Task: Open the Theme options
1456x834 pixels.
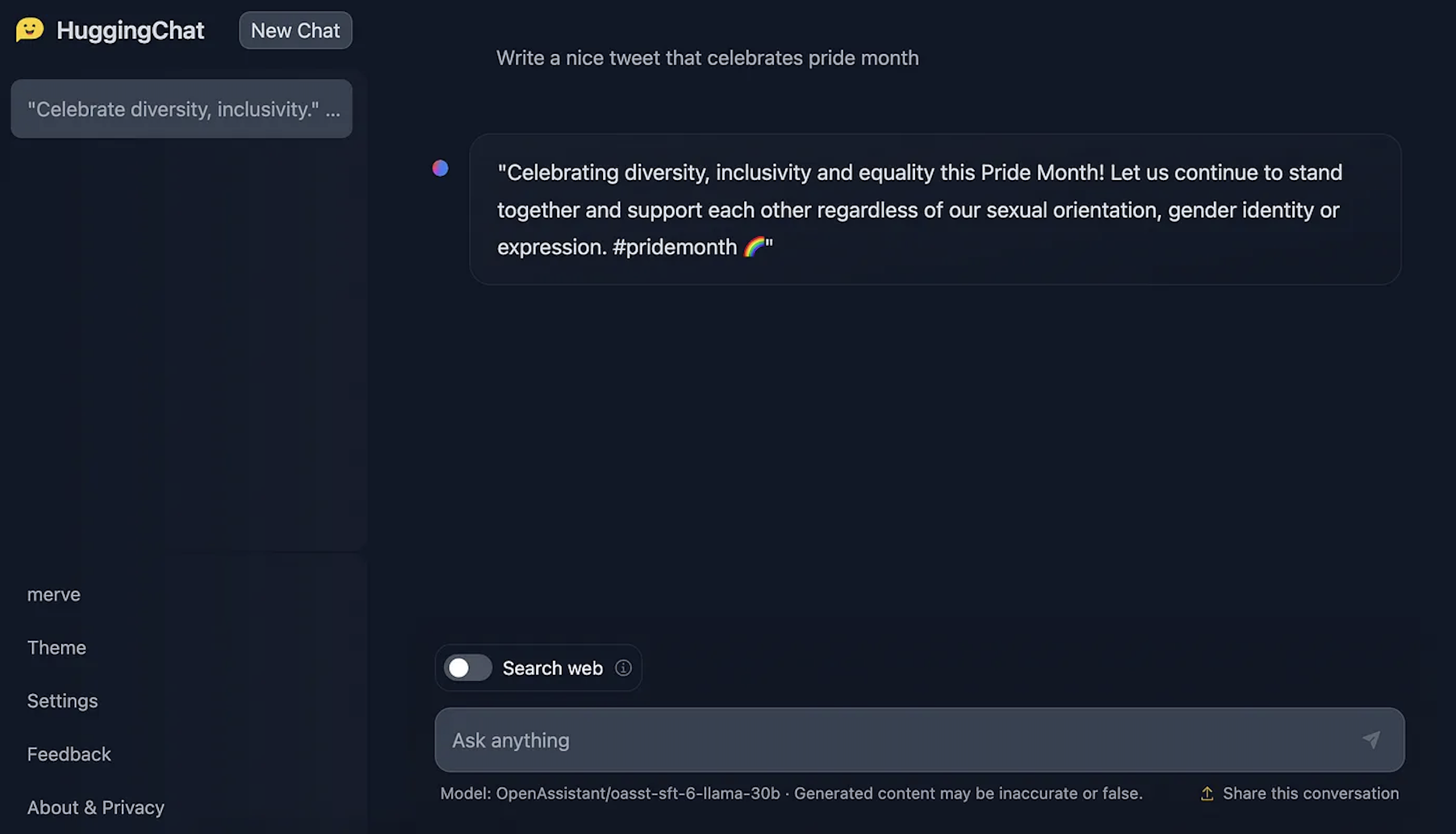Action: pyautogui.click(x=56, y=647)
